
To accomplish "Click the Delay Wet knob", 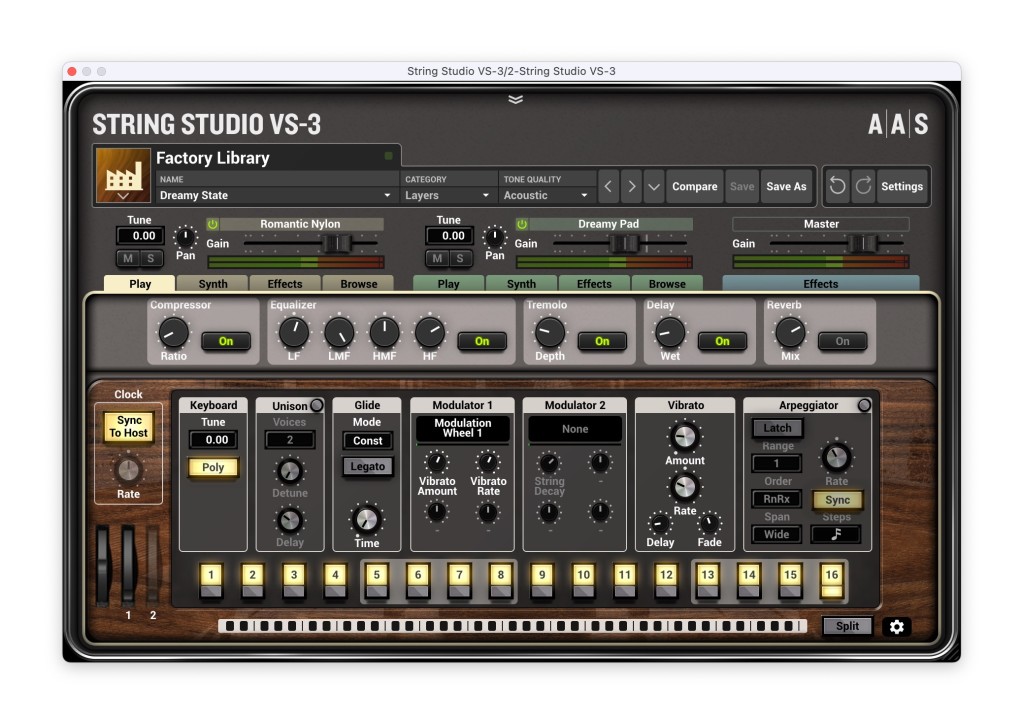I will point(670,333).
